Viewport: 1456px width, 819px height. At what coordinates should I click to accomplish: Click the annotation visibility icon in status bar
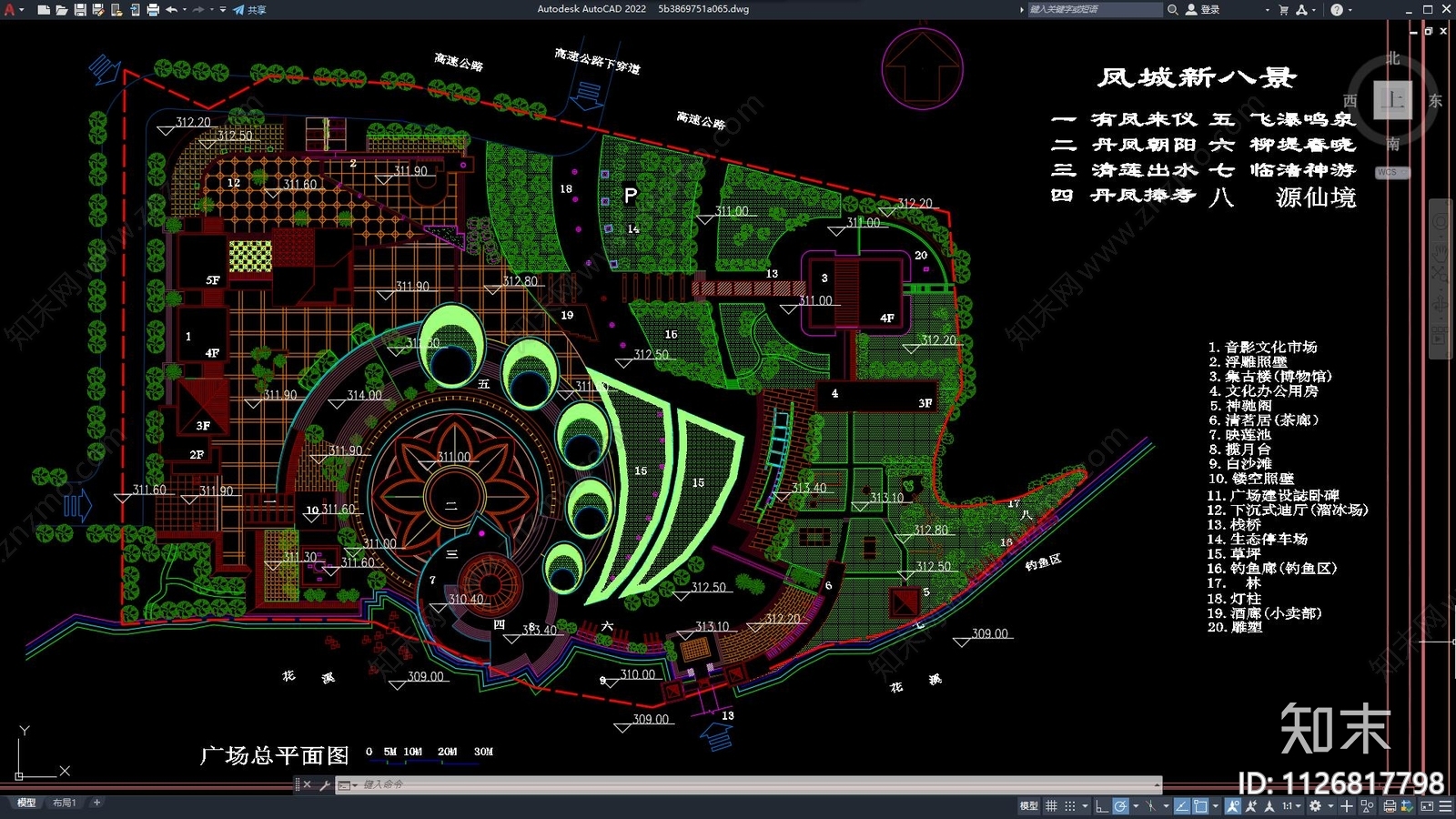(x=1233, y=806)
